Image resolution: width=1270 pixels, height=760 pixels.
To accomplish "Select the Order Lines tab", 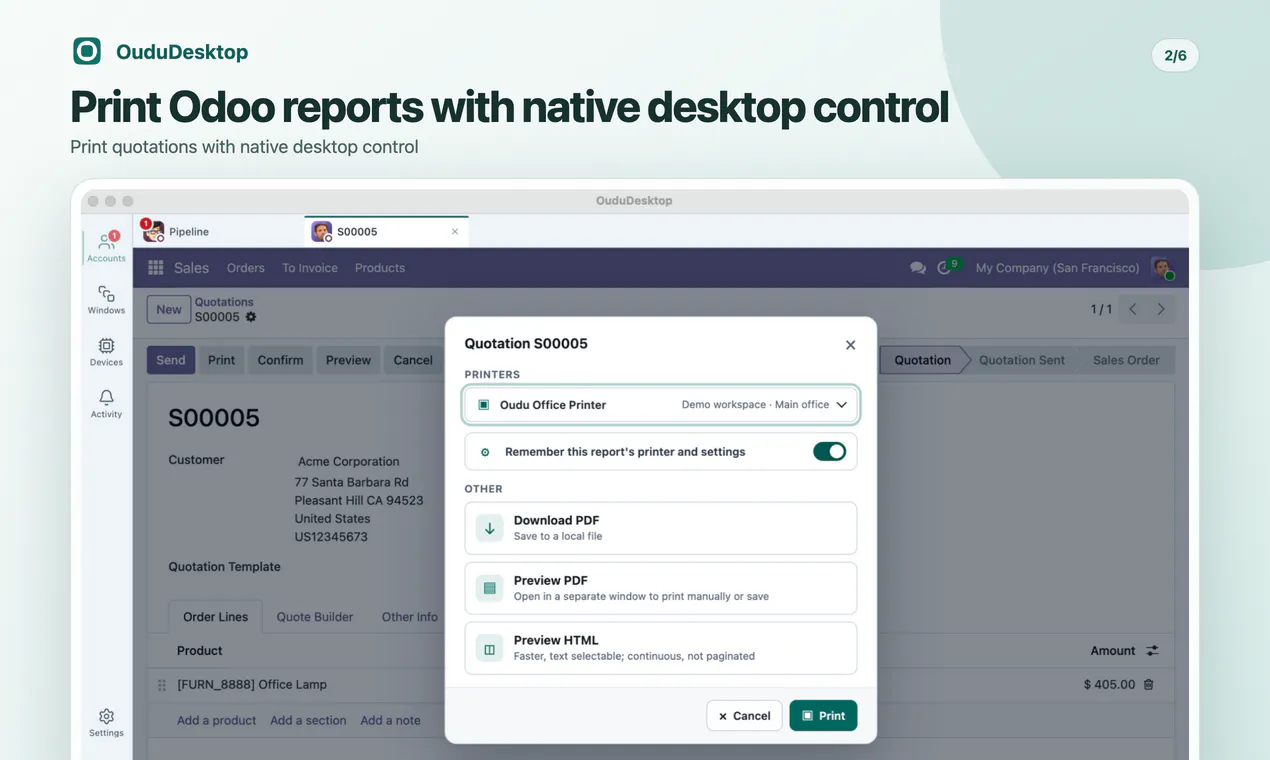I will pos(215,617).
